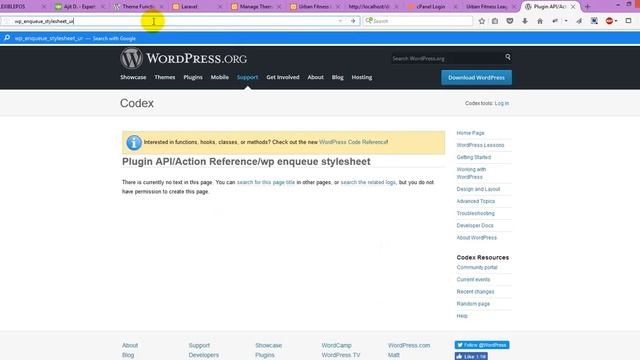This screenshot has height=360, width=640.
Task: Open Advanced Topics in the sidebar
Action: click(476, 201)
